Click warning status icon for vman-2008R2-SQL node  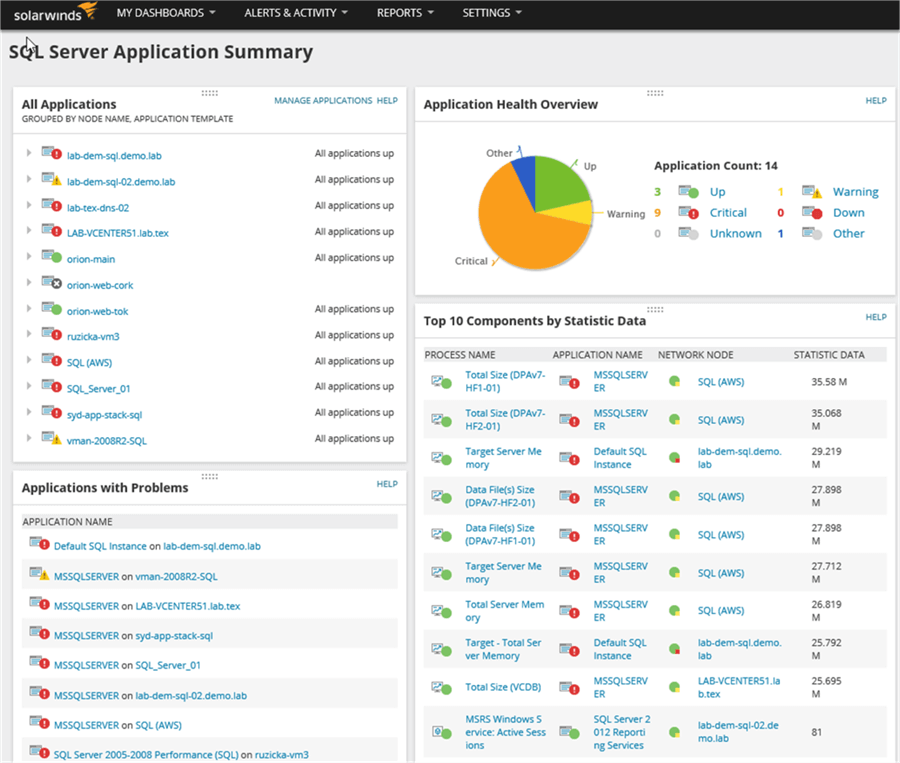[52, 437]
